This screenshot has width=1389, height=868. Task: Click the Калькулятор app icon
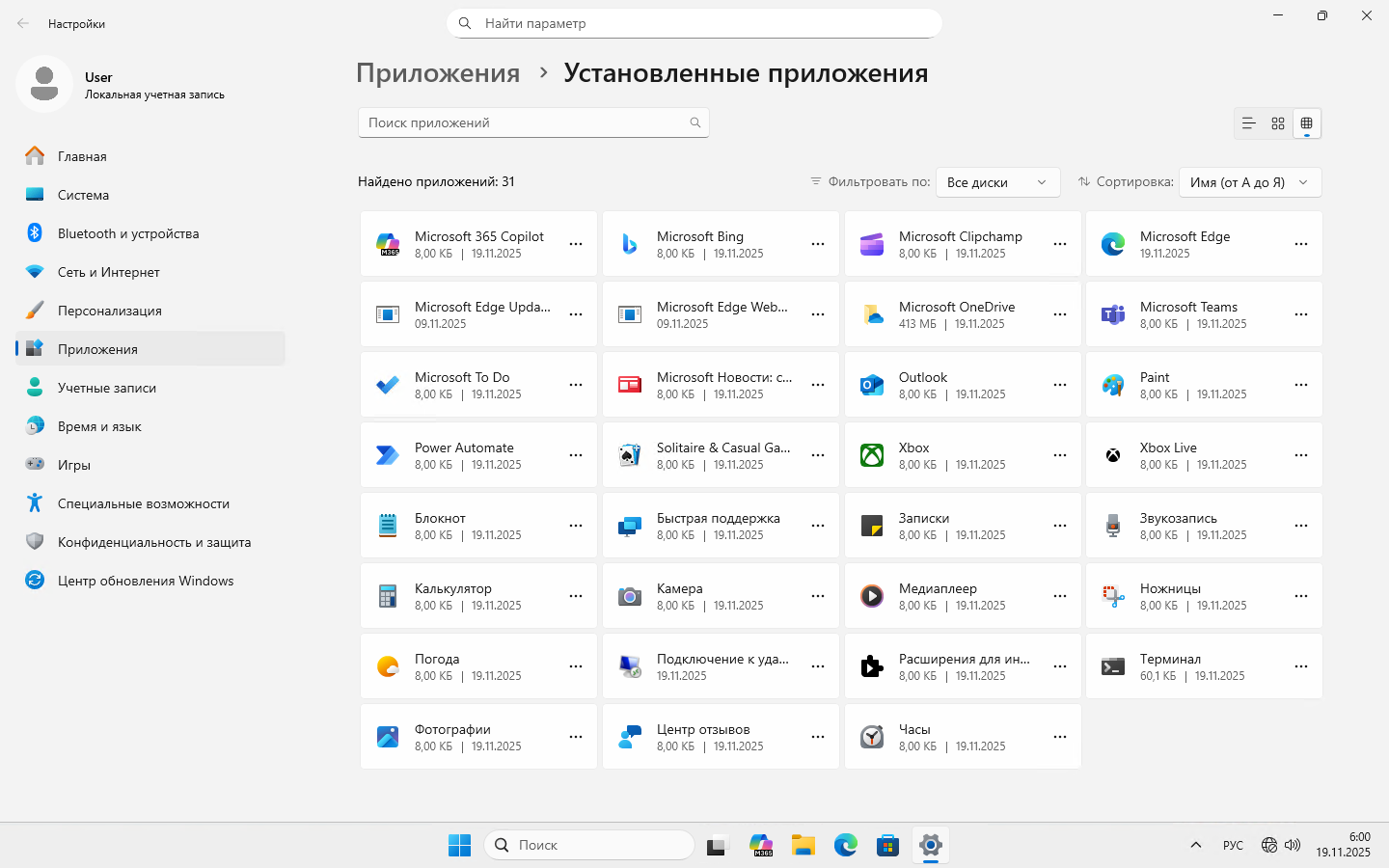[388, 596]
